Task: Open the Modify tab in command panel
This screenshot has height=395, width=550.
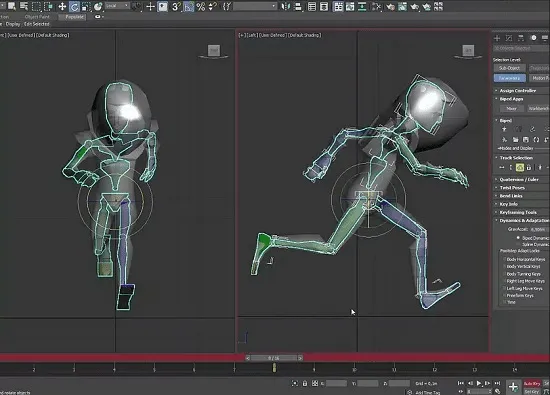Action: (x=509, y=38)
